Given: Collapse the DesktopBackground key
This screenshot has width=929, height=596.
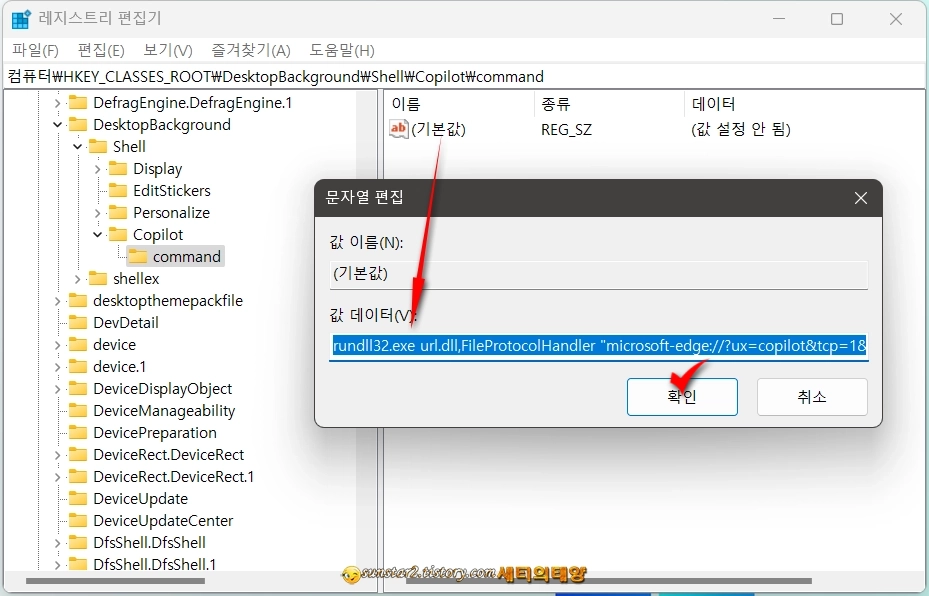Looking at the screenshot, I should pyautogui.click(x=57, y=125).
